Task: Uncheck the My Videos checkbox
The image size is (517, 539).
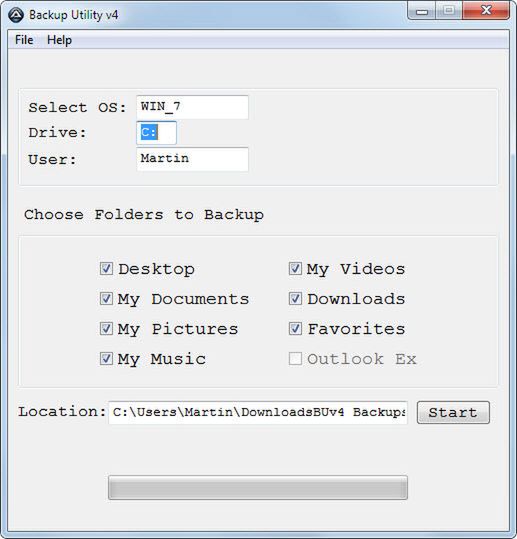Action: 295,268
